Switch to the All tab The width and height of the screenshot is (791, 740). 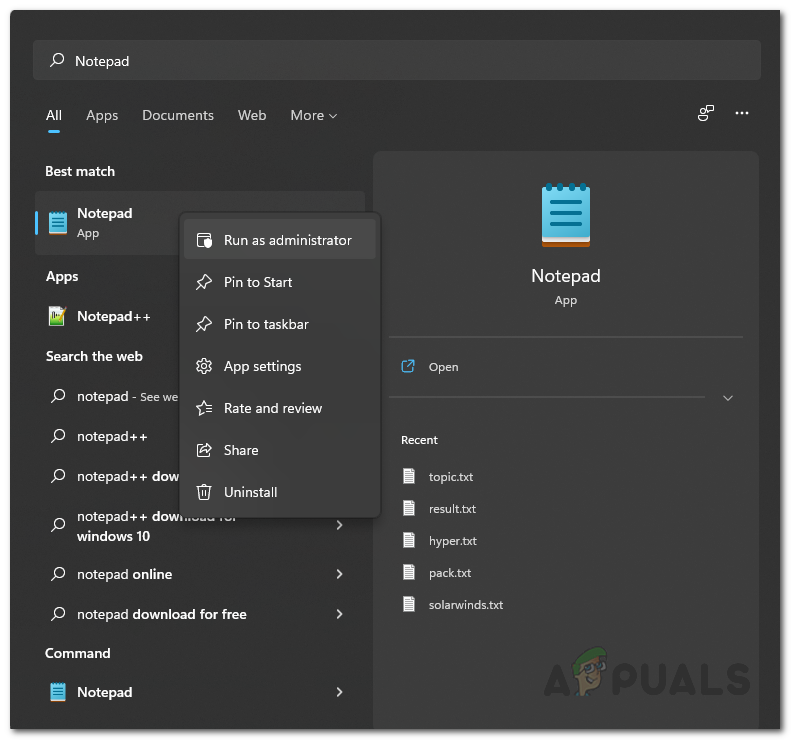(53, 116)
